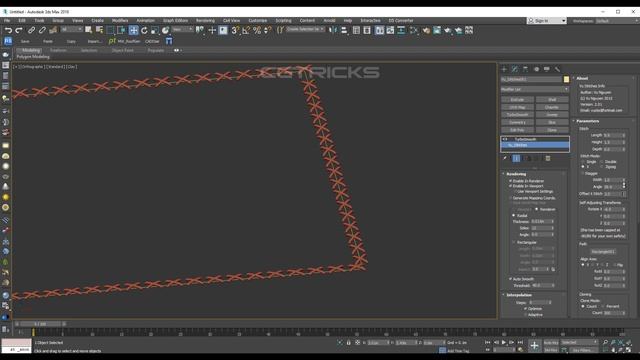Activate the Select and Link chain icon

click(31, 30)
